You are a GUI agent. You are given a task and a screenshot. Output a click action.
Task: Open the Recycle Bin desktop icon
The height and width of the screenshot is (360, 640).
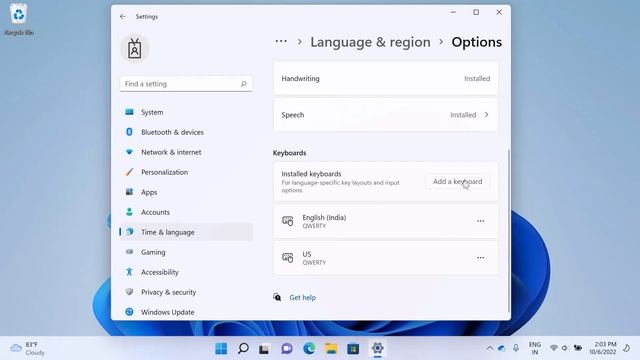coord(19,19)
